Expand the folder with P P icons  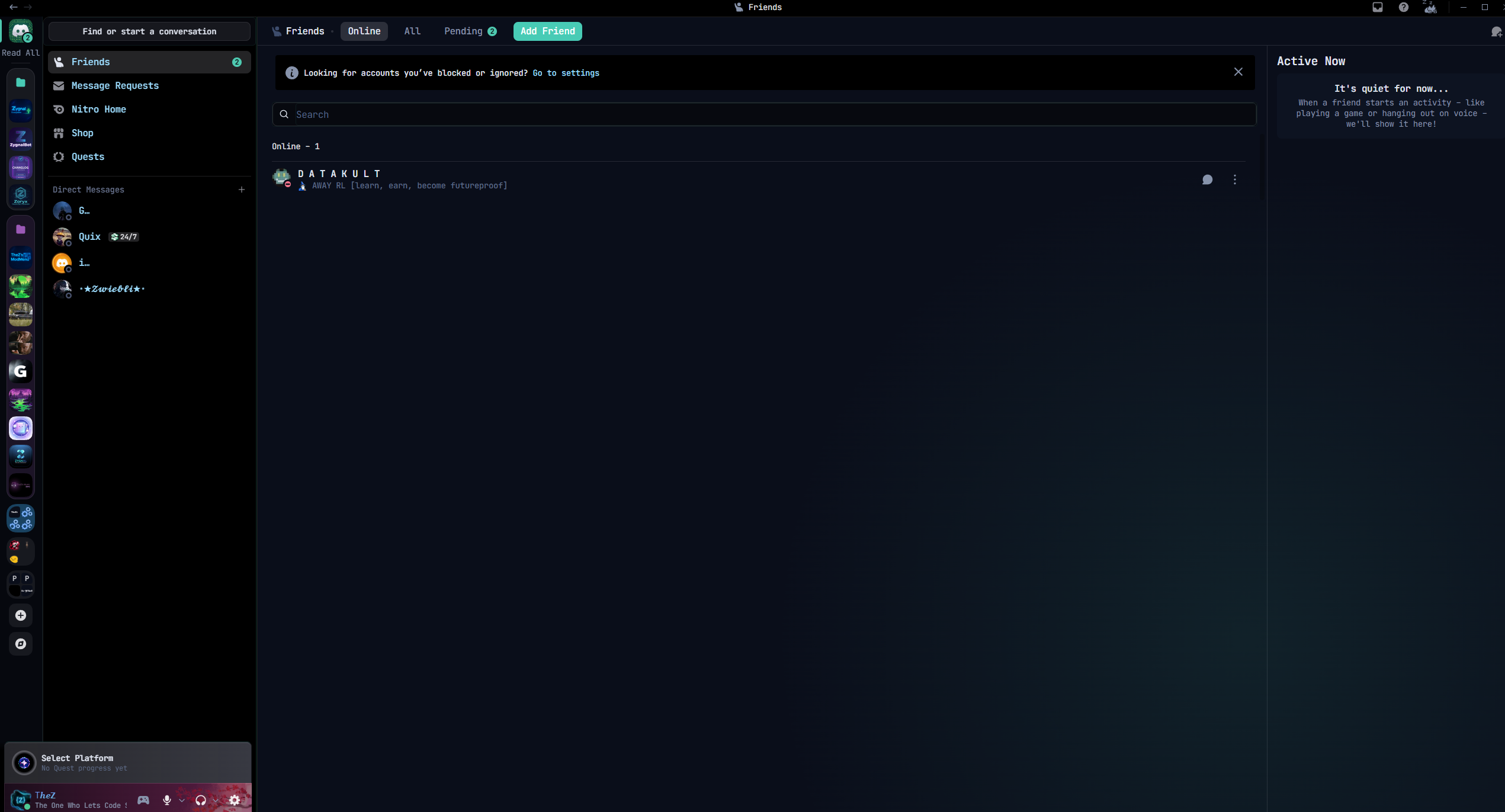[21, 585]
